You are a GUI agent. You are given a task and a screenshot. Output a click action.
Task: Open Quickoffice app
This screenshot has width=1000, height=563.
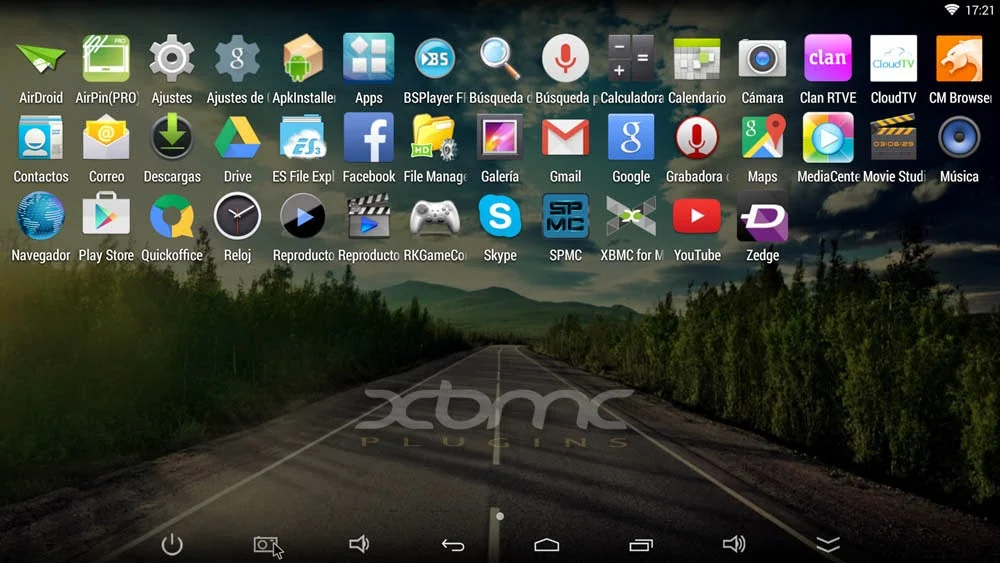click(x=172, y=216)
